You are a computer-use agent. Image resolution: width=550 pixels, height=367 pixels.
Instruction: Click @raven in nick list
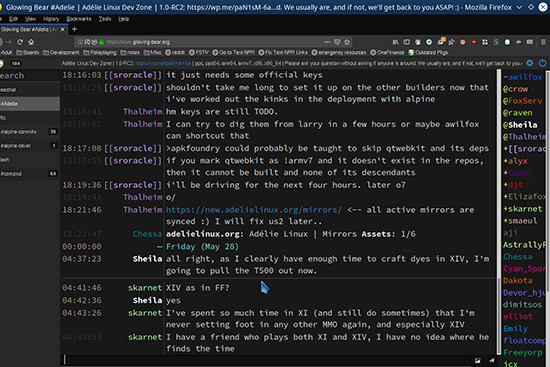518,113
